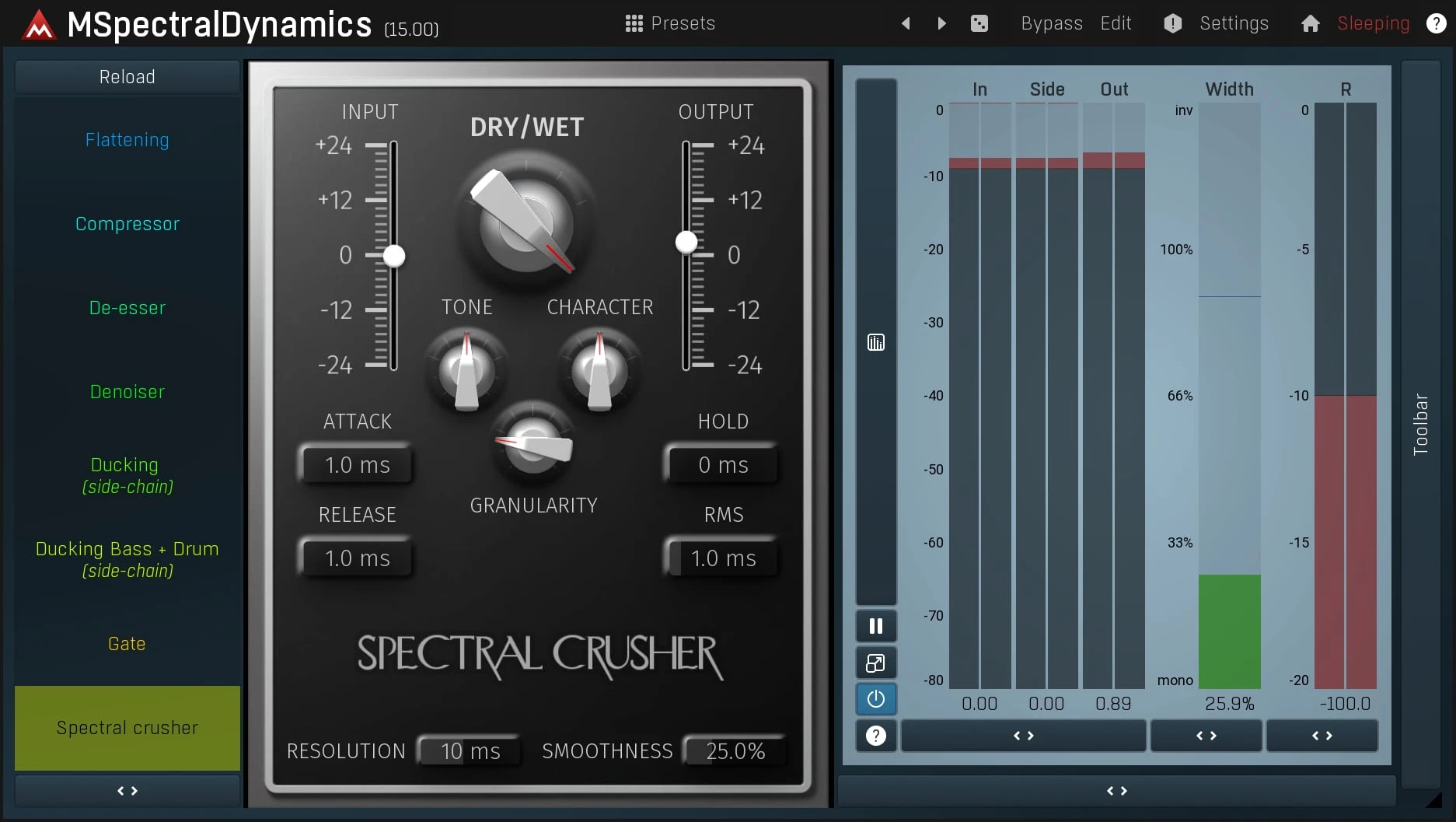Go to the previous preset arrow
Screen dimensions: 1456x822
[x=906, y=23]
